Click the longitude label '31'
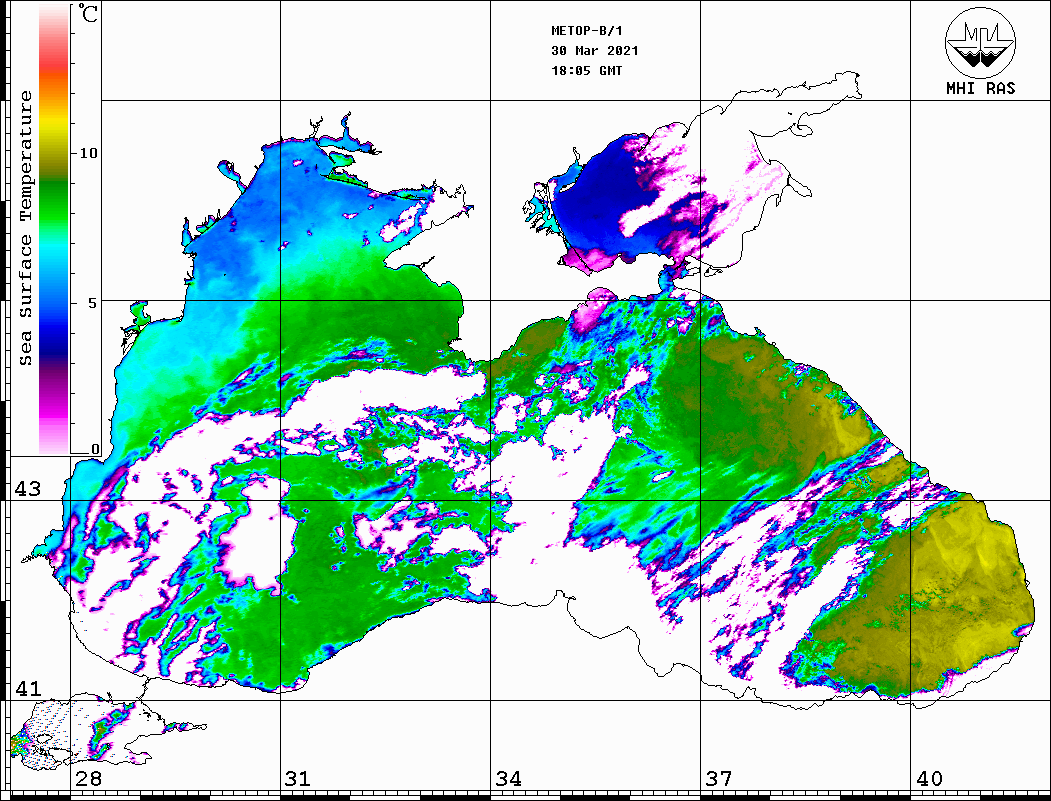Image resolution: width=1051 pixels, height=801 pixels. tap(298, 778)
